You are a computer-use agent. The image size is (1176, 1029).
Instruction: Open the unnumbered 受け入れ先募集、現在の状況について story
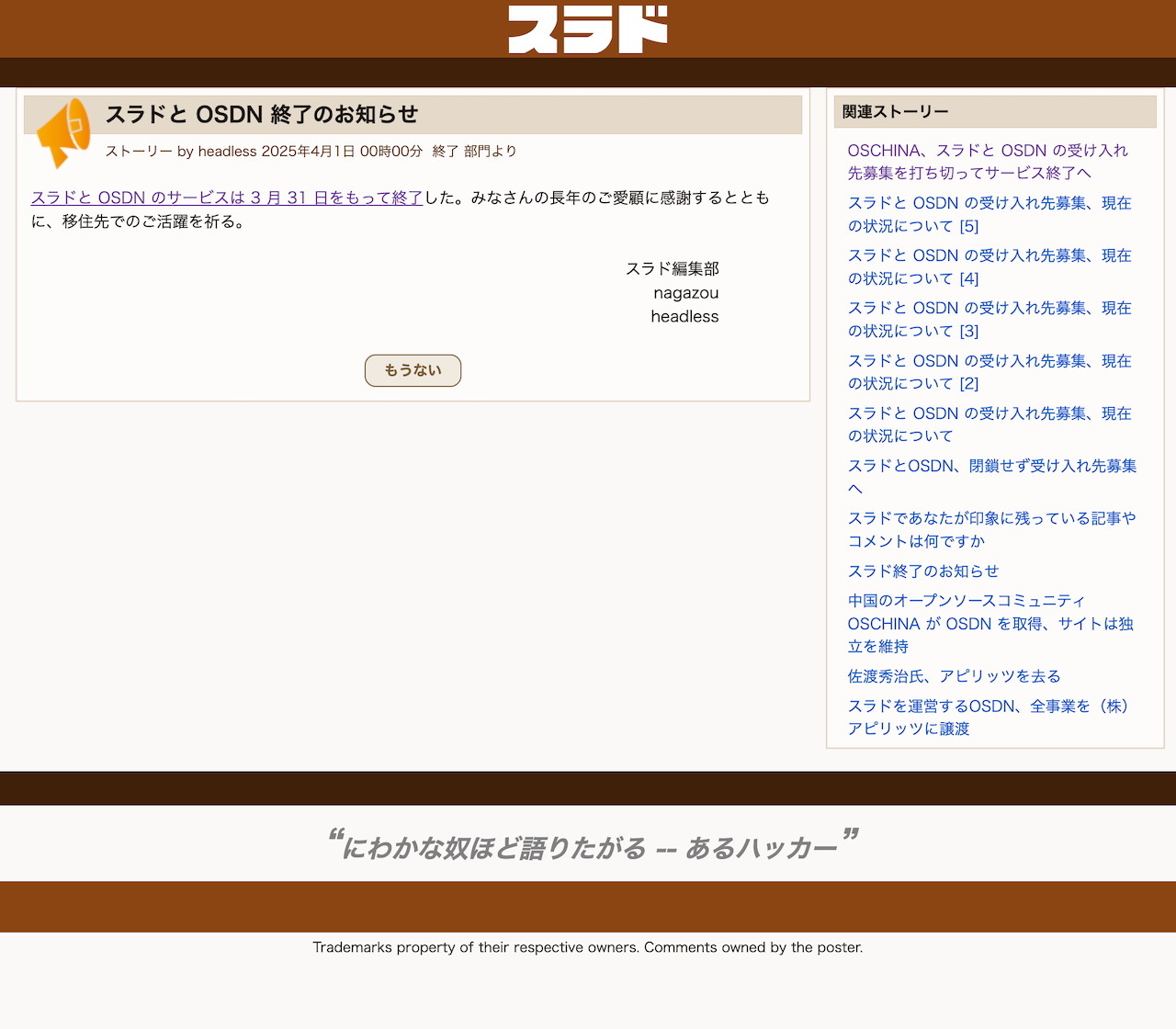(x=989, y=424)
